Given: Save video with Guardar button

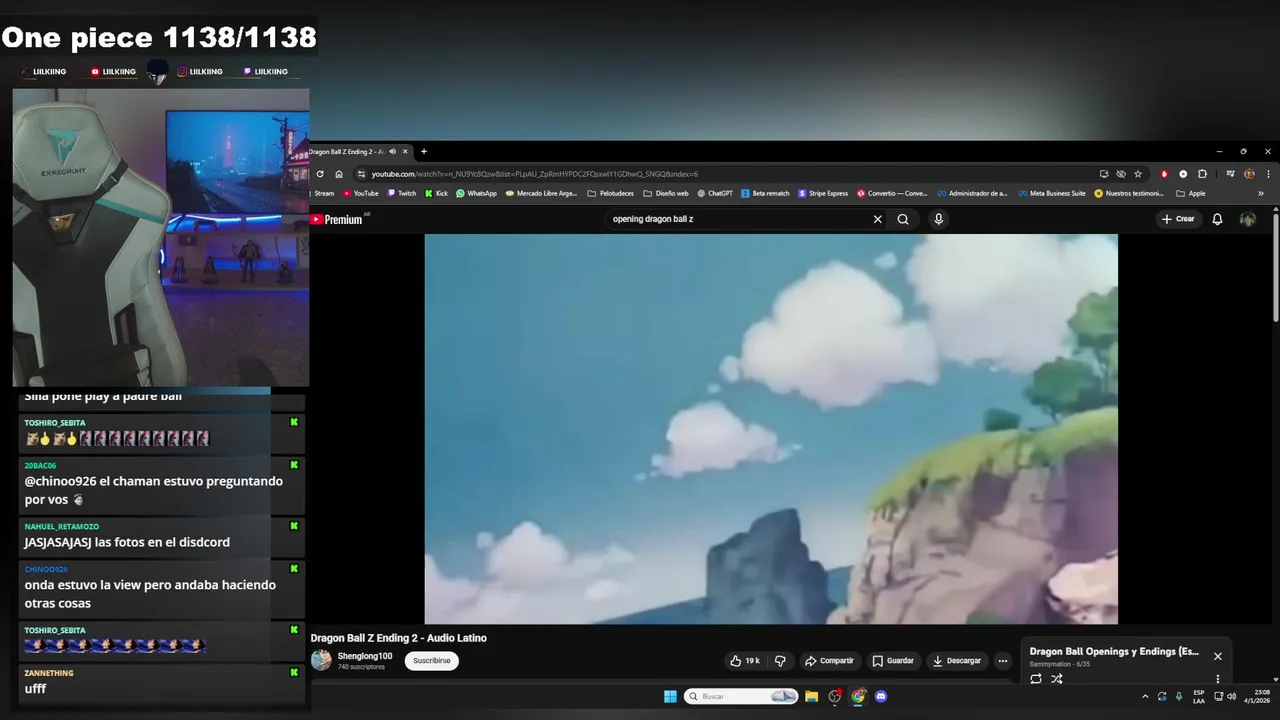Looking at the screenshot, I should coord(893,660).
